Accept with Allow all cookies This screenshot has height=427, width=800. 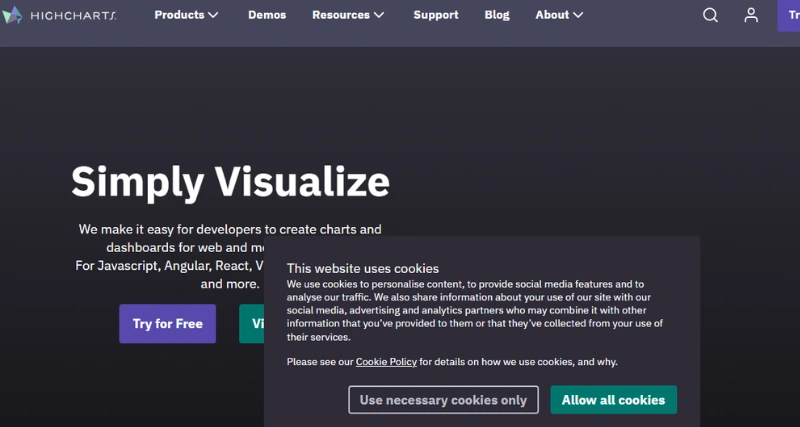click(x=613, y=400)
